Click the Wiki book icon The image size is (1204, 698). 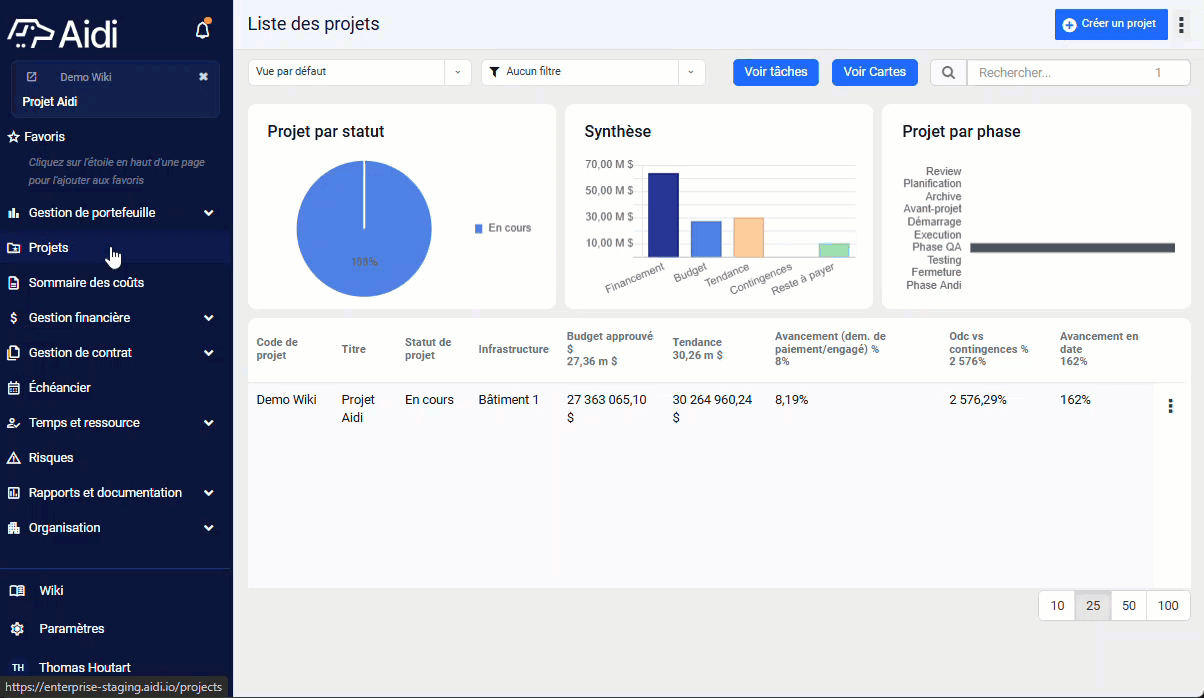(x=17, y=591)
